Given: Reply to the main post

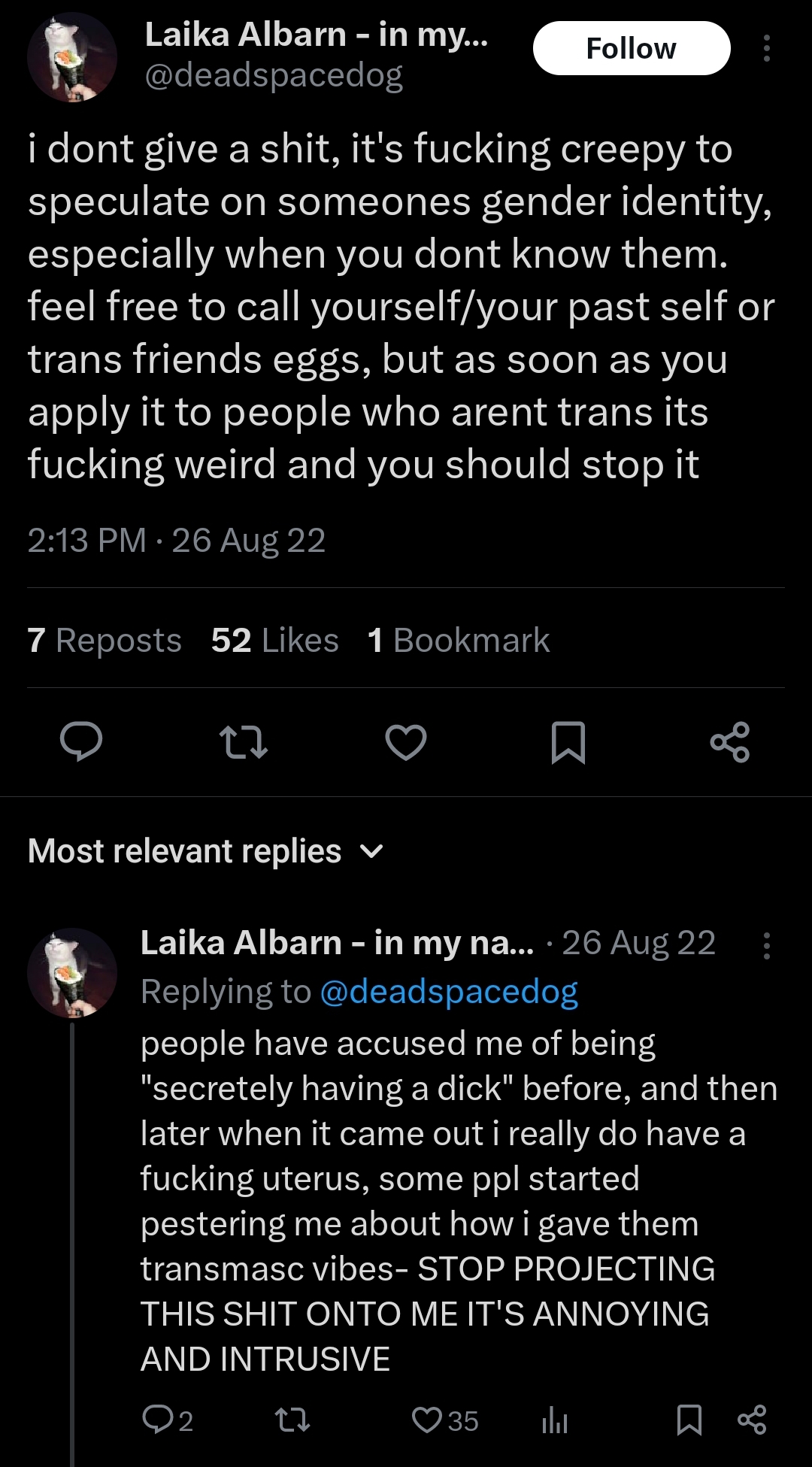Looking at the screenshot, I should pos(81,742).
